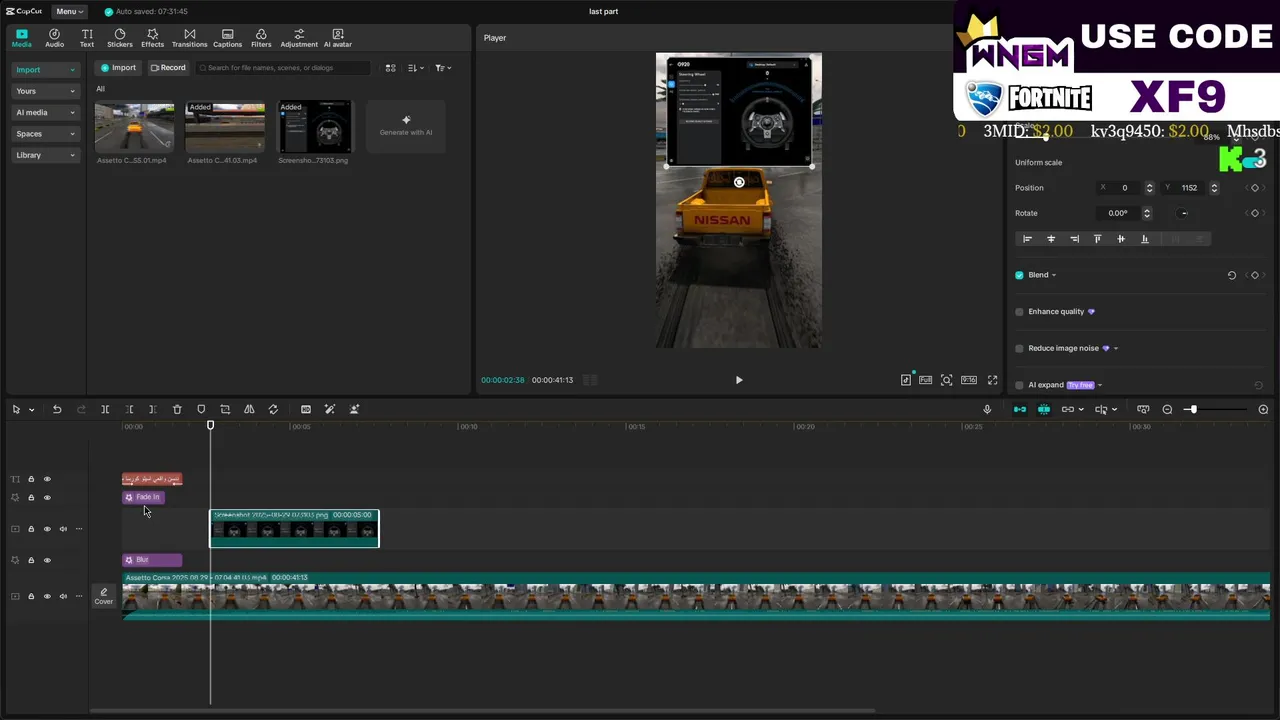Hide the Blur effect track

click(x=47, y=560)
